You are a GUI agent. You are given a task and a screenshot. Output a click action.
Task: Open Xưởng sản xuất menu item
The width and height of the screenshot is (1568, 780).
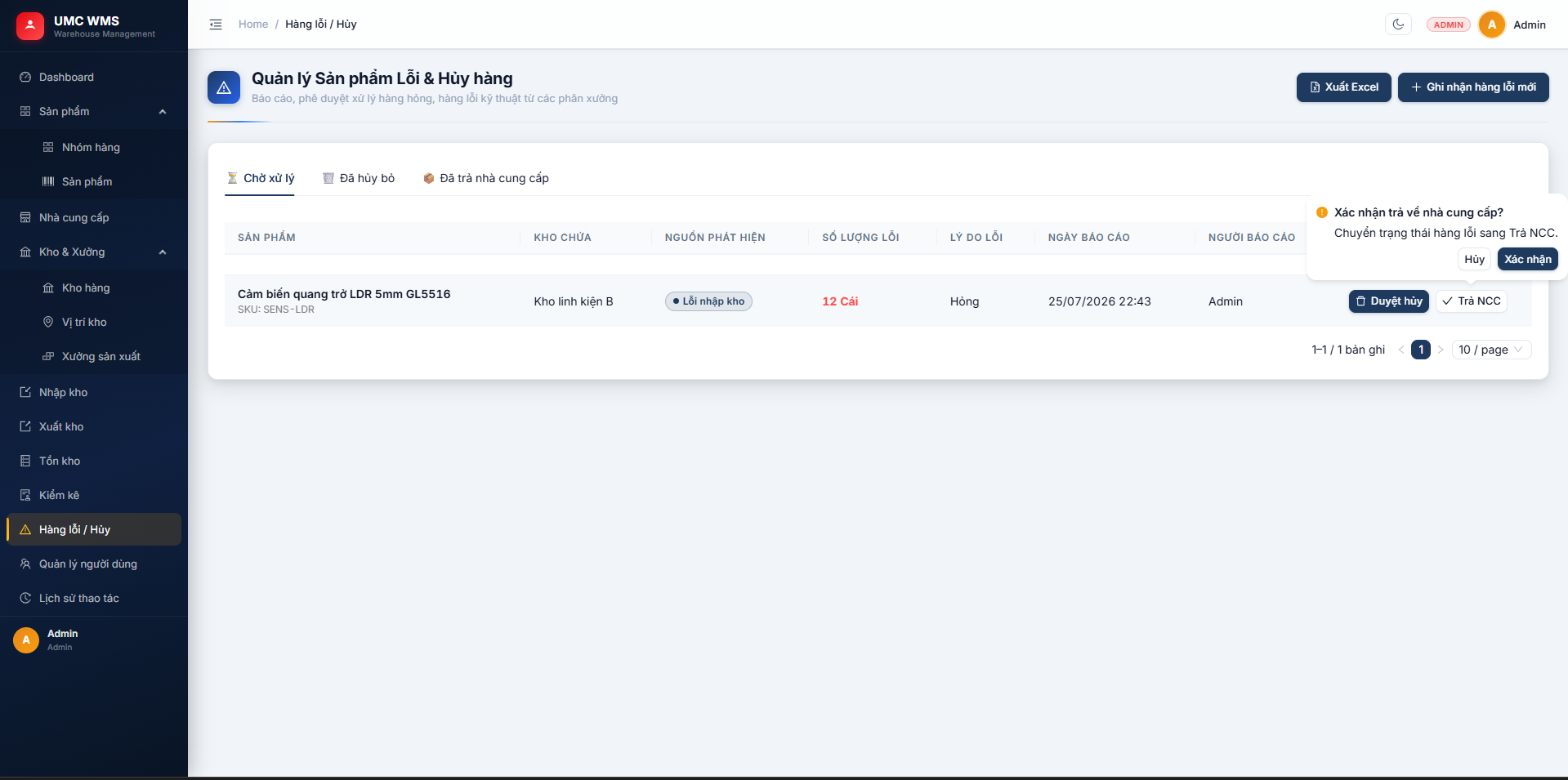tap(94, 356)
